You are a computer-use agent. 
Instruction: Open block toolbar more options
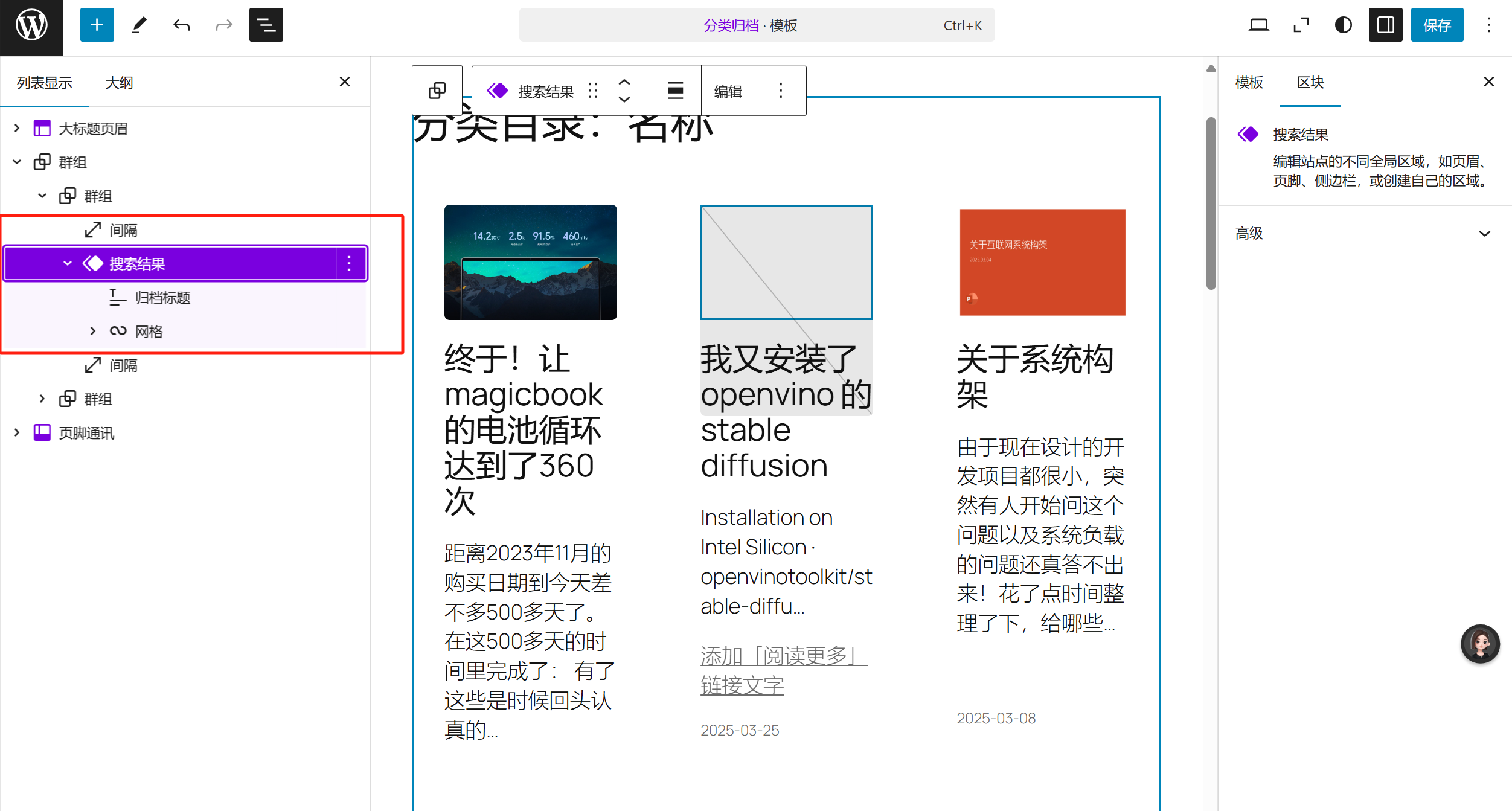pos(781,91)
